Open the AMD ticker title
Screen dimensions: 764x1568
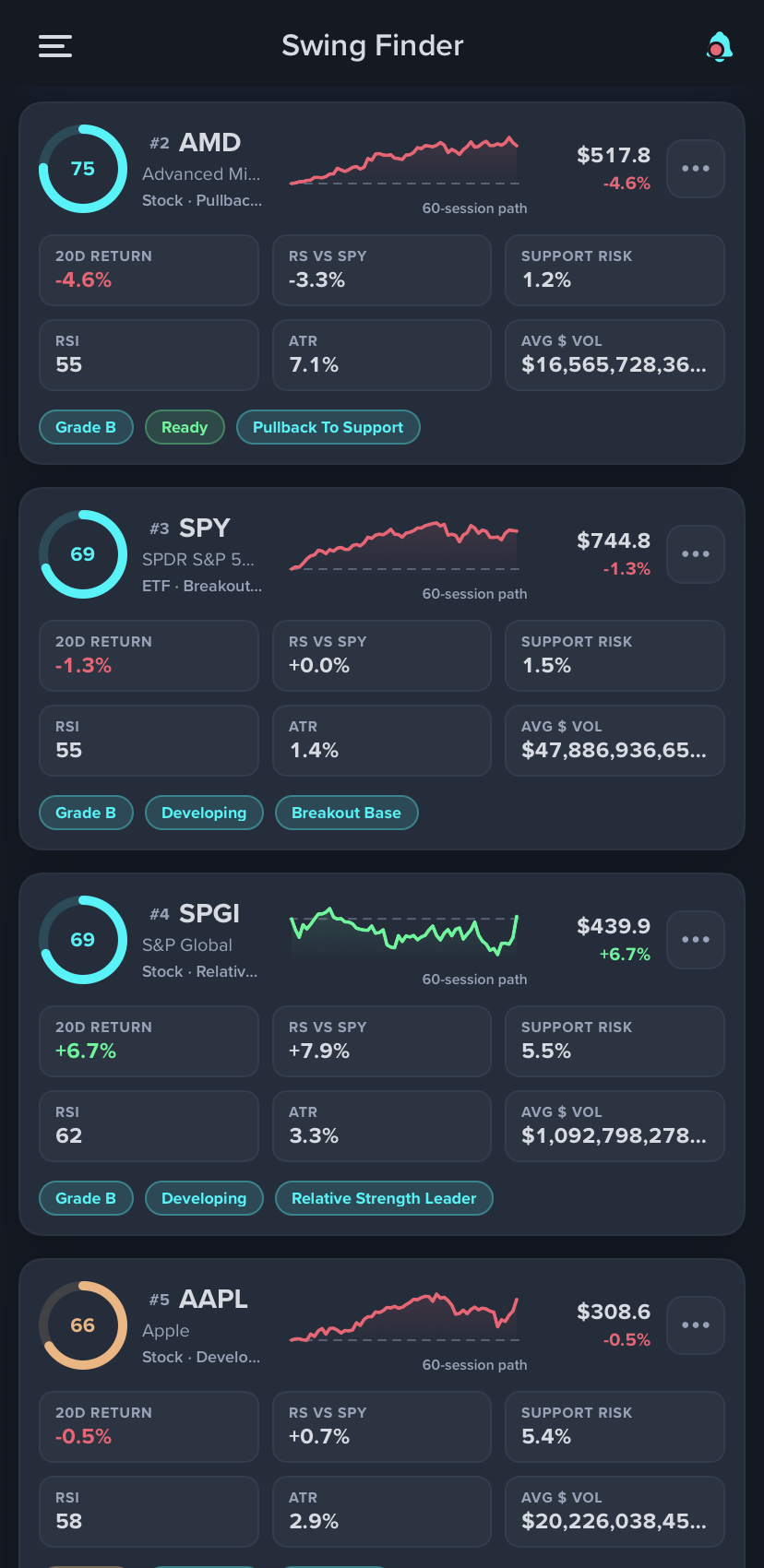pyautogui.click(x=209, y=142)
